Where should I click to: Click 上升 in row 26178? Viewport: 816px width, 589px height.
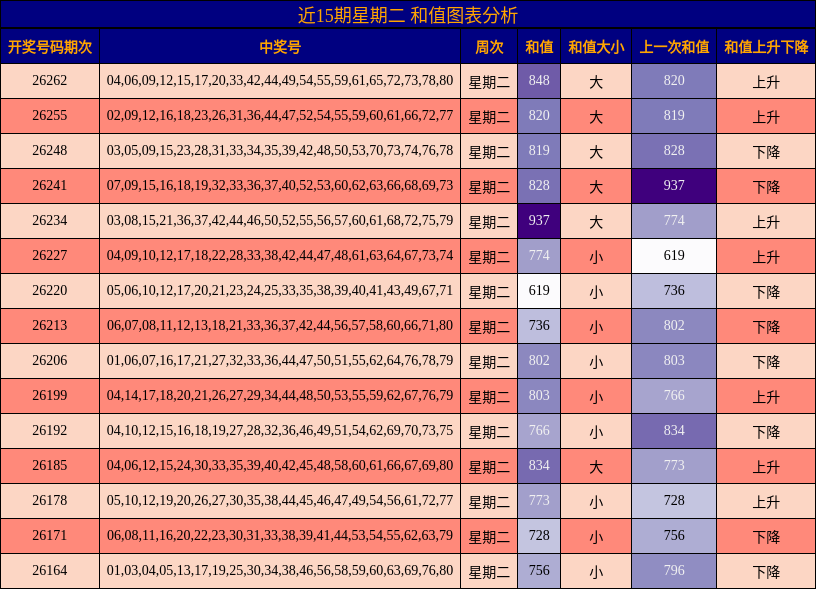click(766, 502)
